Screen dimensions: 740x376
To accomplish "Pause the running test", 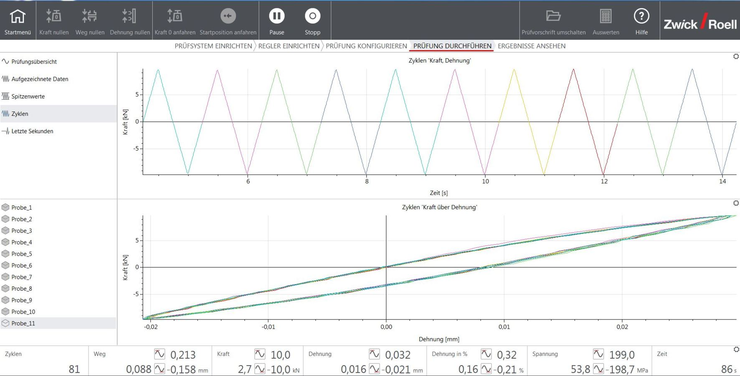I will [277, 17].
